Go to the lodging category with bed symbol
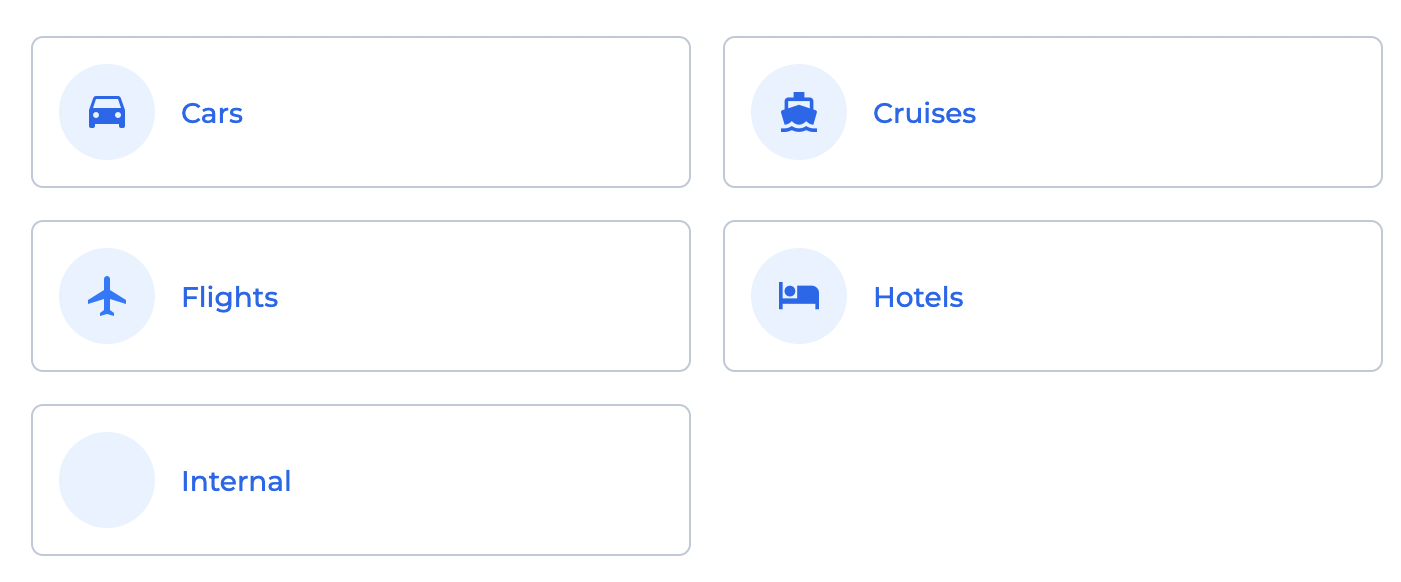Viewport: 1401px width, 582px height. [799, 296]
